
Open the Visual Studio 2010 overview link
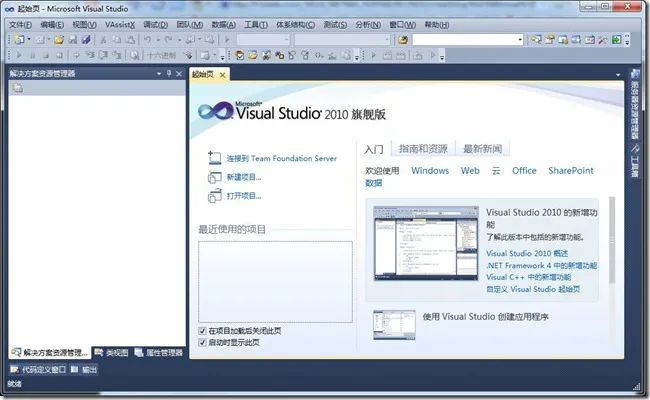pyautogui.click(x=526, y=253)
